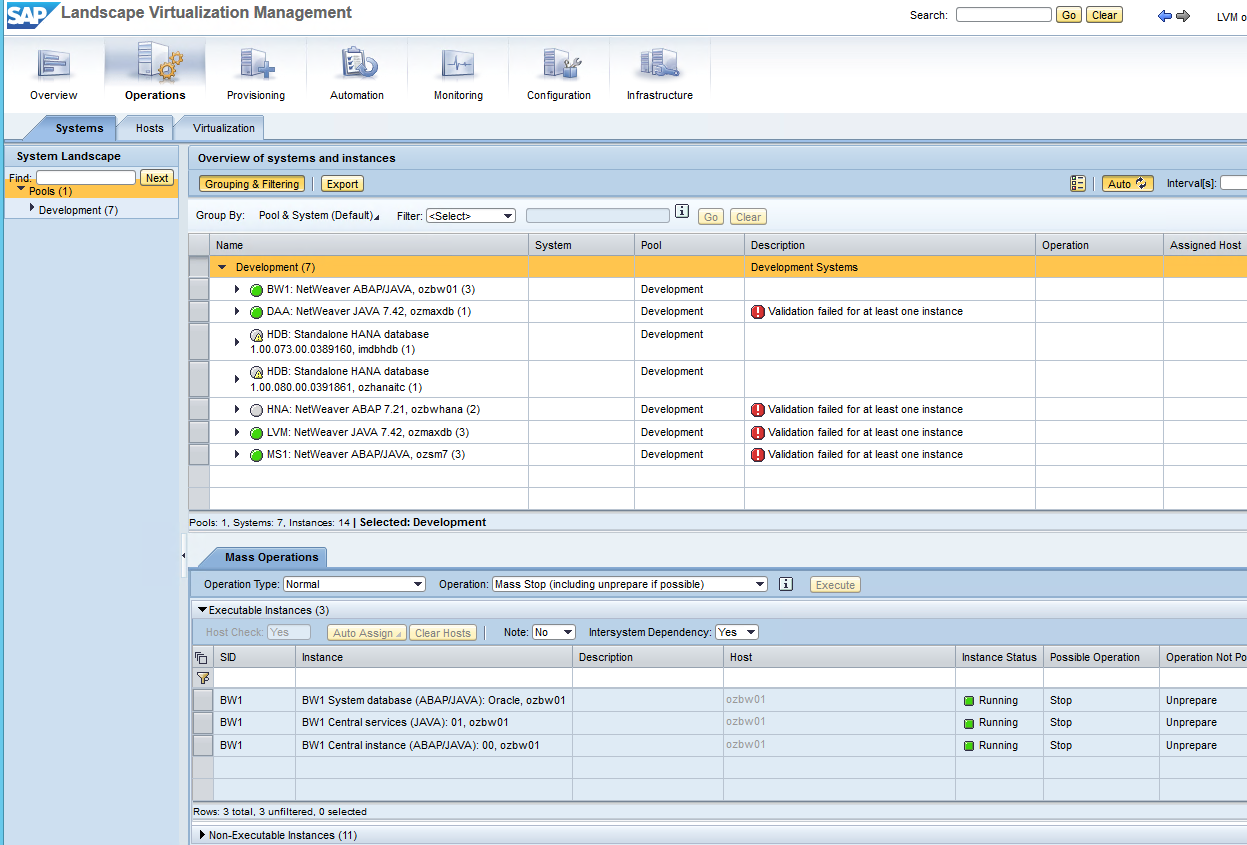This screenshot has height=845, width=1247.
Task: Switch to the Virtualization tab
Action: pyautogui.click(x=224, y=128)
